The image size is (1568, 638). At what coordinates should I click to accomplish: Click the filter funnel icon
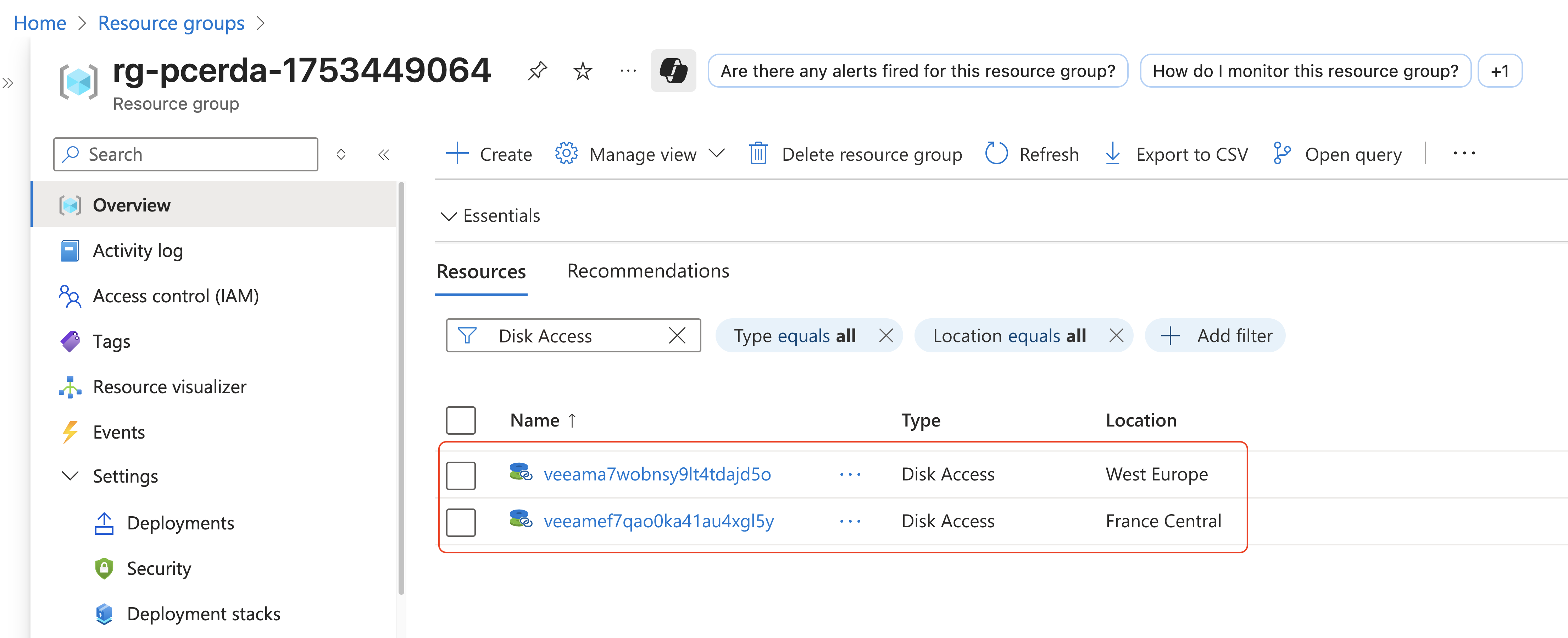(x=467, y=335)
